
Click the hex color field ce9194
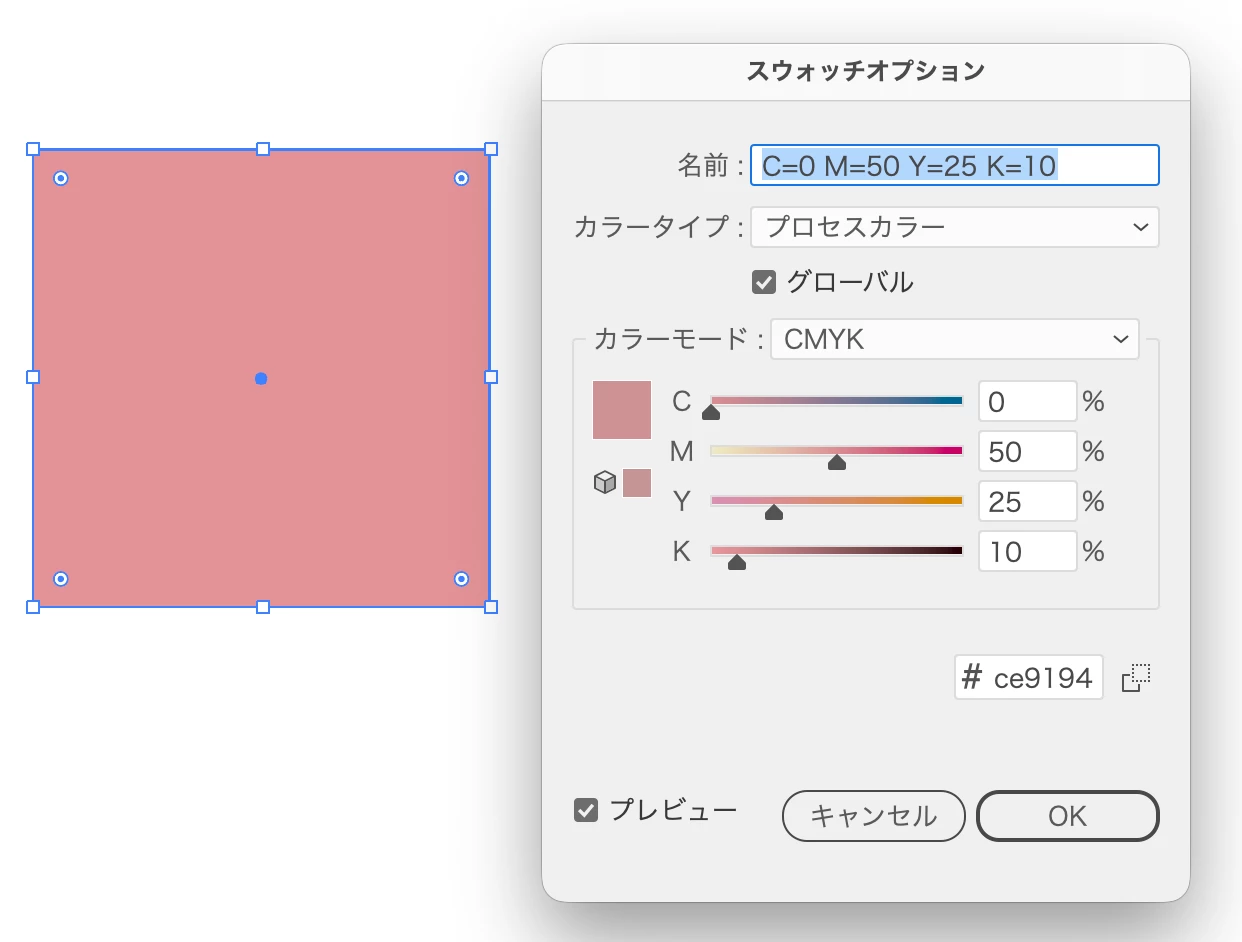1029,678
